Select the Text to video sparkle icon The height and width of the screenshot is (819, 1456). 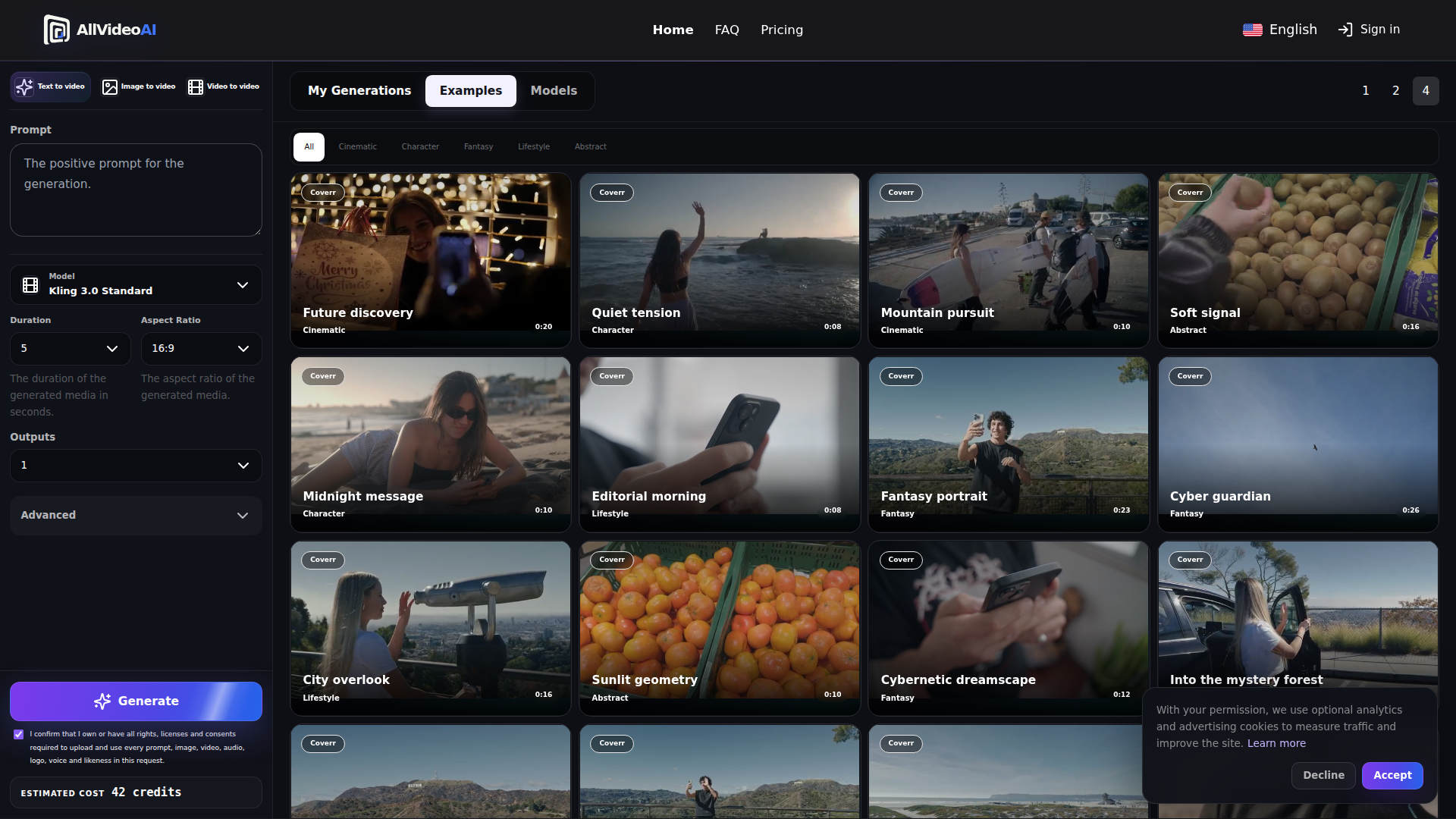pyautogui.click(x=24, y=86)
